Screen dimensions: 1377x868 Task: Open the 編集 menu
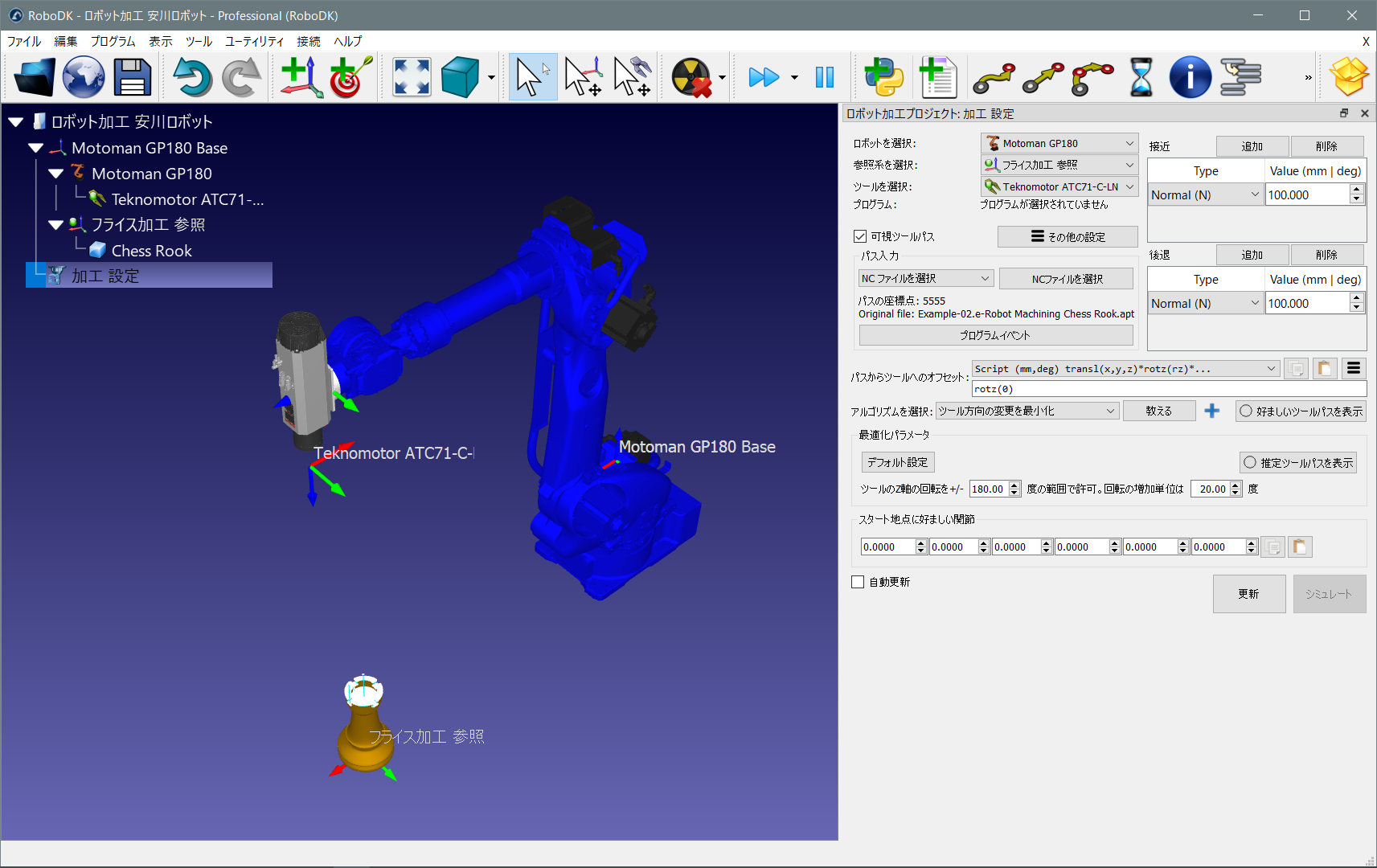(66, 42)
